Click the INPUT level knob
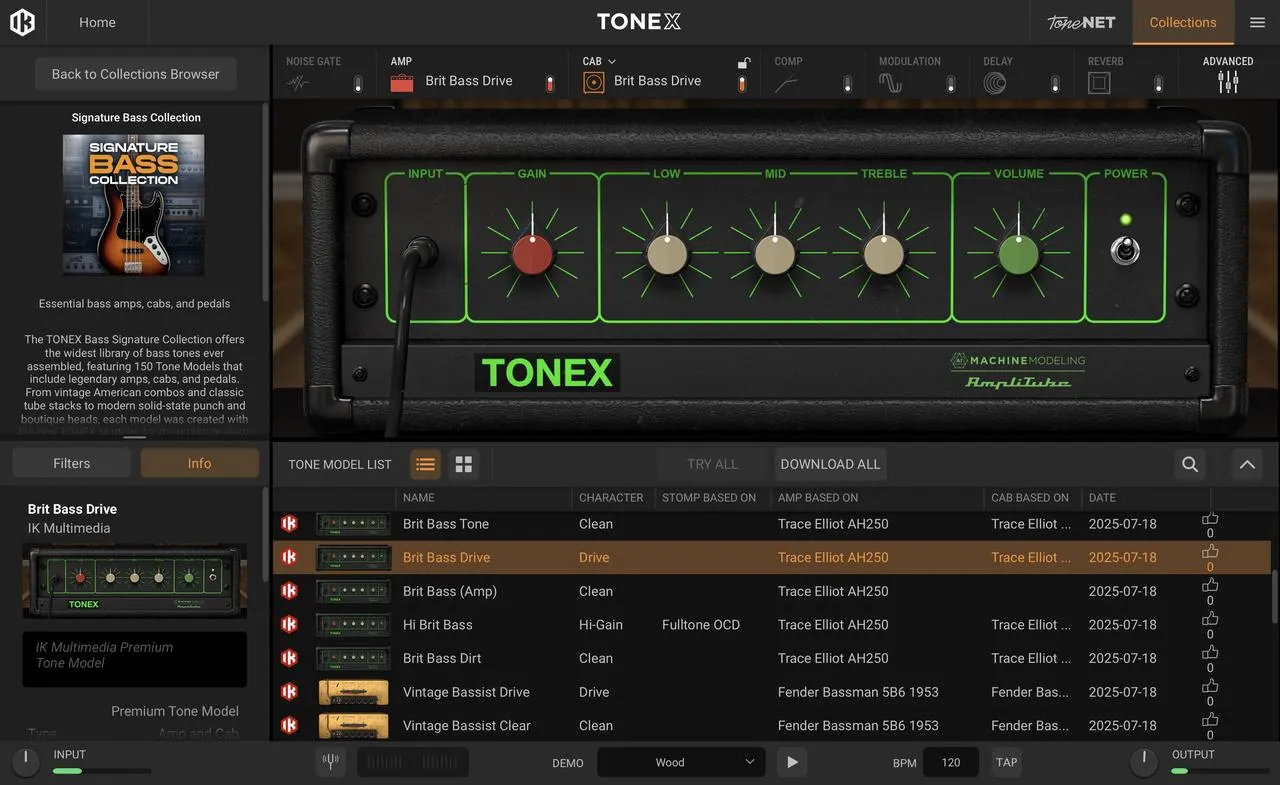 26,762
